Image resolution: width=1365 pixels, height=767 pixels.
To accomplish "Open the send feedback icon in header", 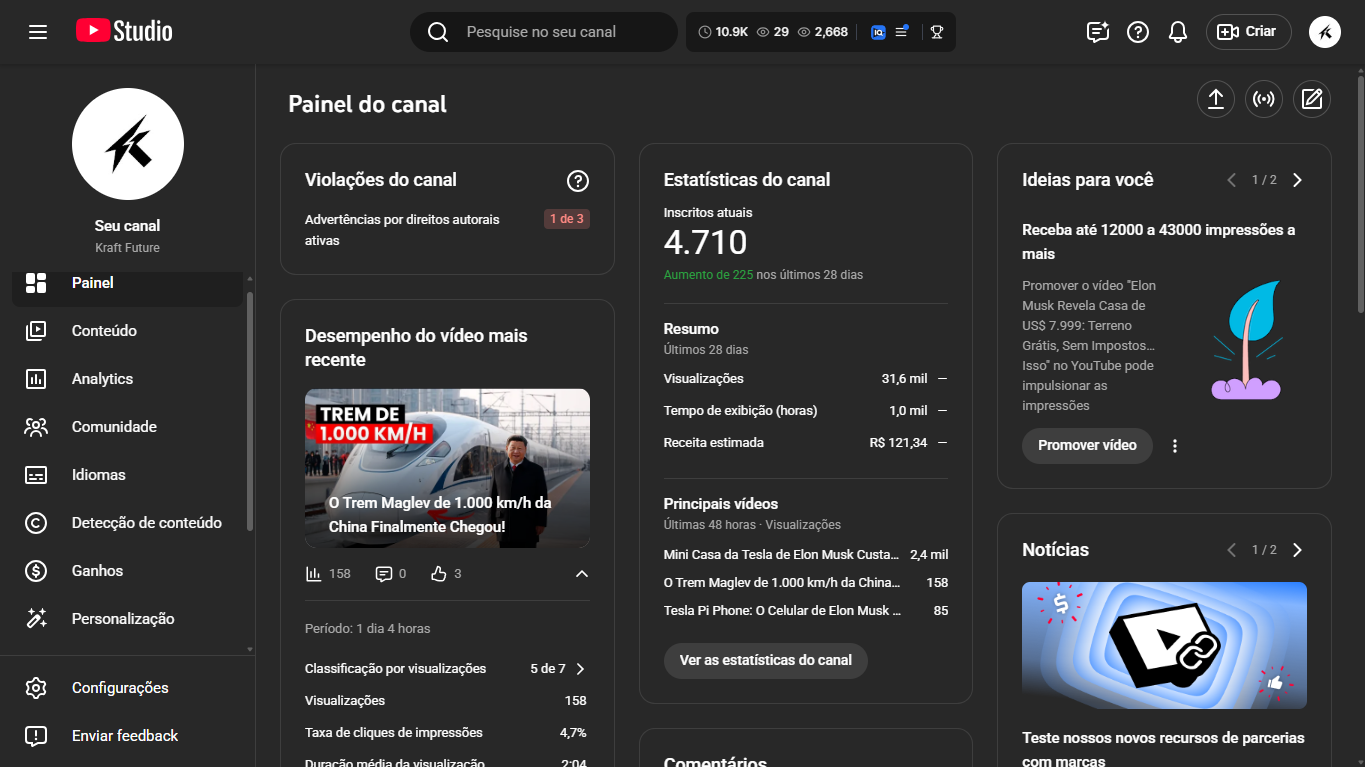I will click(x=1098, y=32).
